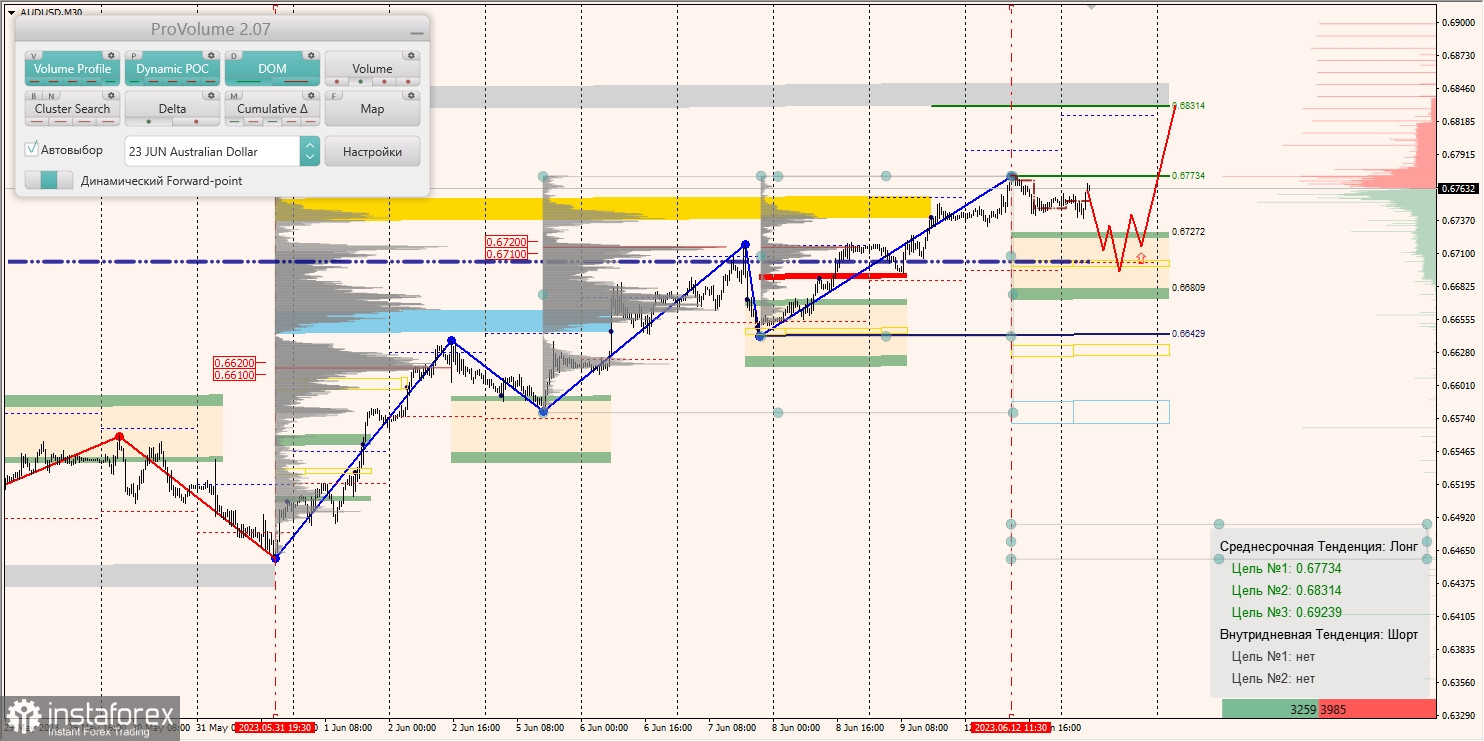Click the 0.67200 red price label
The height and width of the screenshot is (741, 1484).
tap(506, 242)
